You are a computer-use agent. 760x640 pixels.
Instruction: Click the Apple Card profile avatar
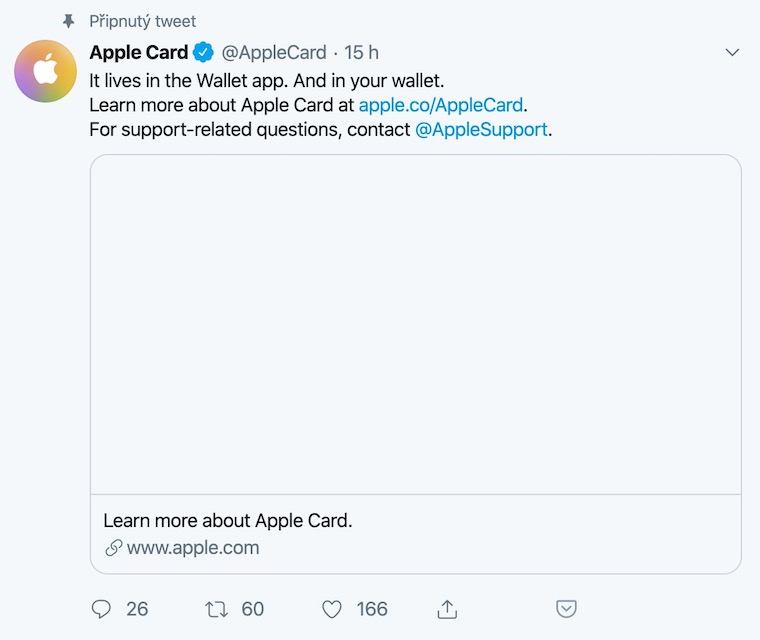45,72
